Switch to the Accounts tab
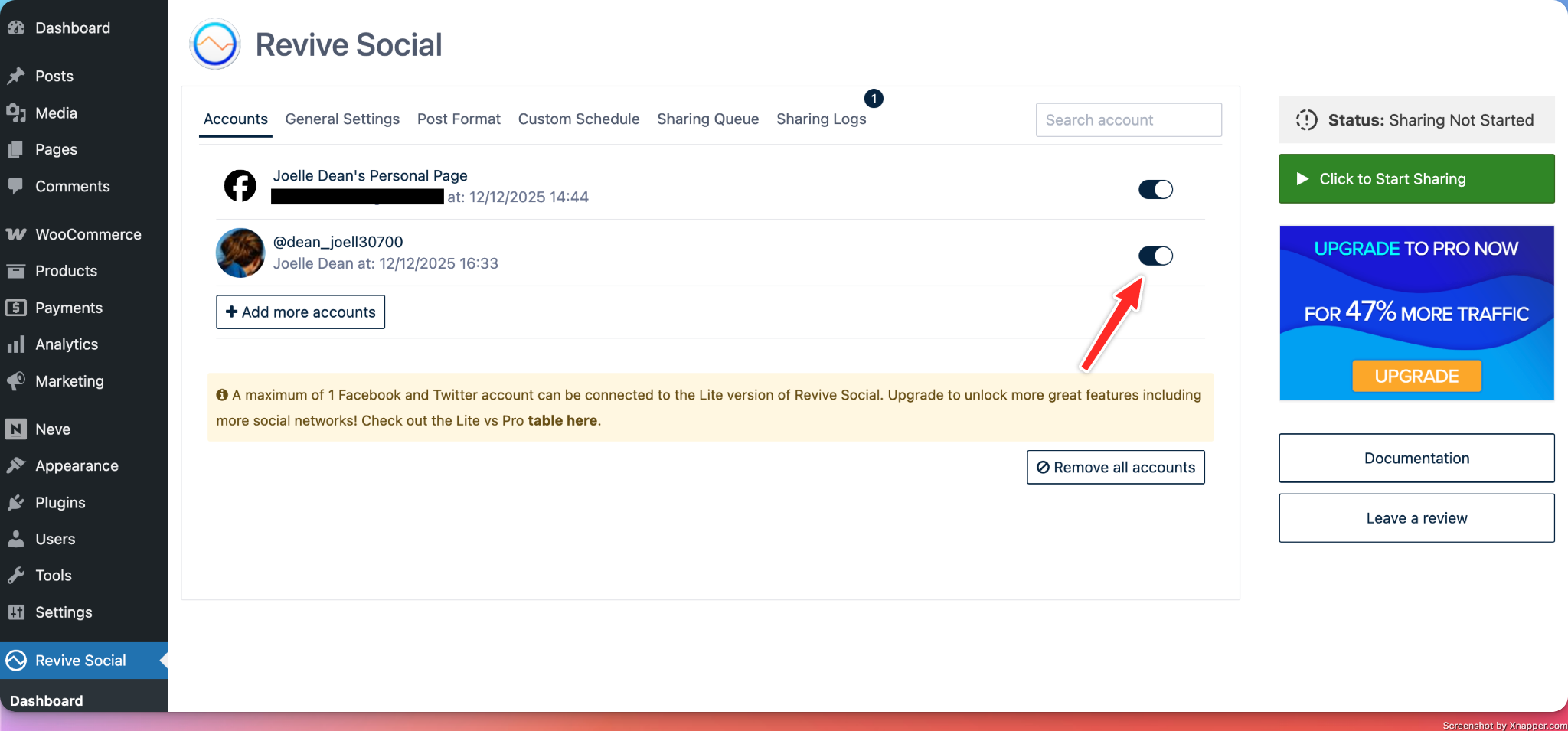 click(x=236, y=119)
